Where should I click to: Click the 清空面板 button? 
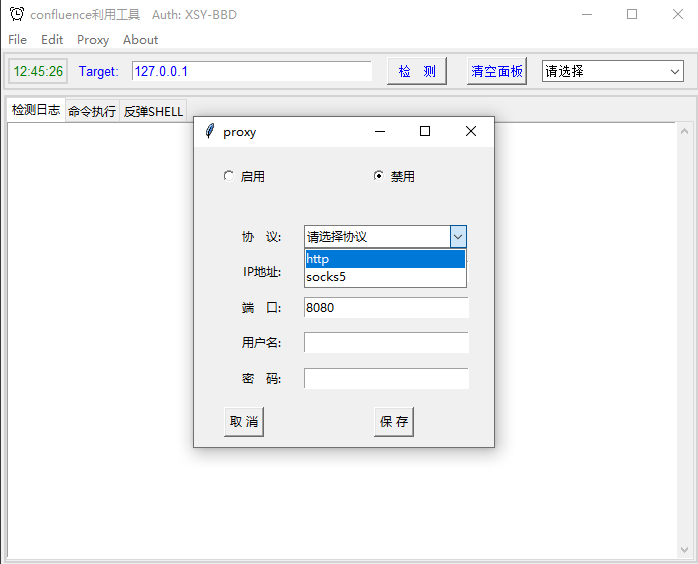coord(497,71)
